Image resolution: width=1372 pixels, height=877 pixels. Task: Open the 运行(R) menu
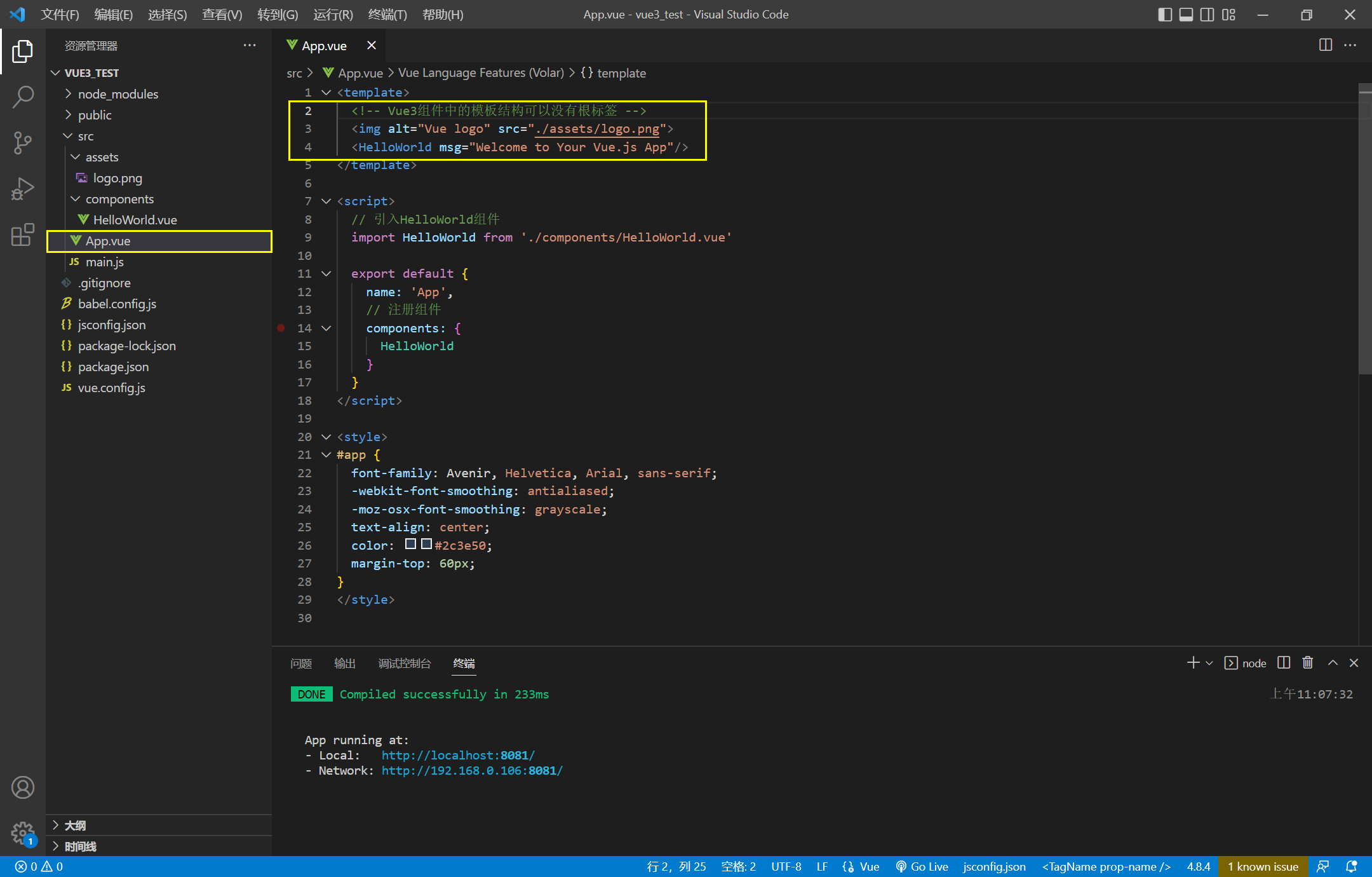(333, 14)
